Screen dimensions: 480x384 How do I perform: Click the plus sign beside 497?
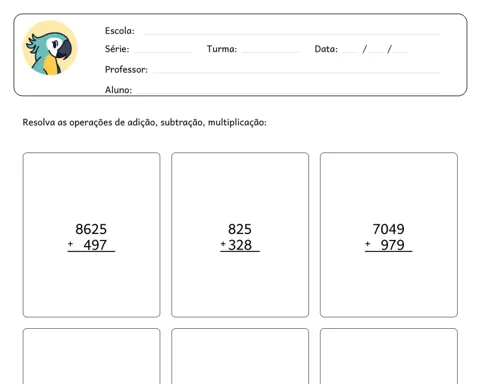point(70,244)
